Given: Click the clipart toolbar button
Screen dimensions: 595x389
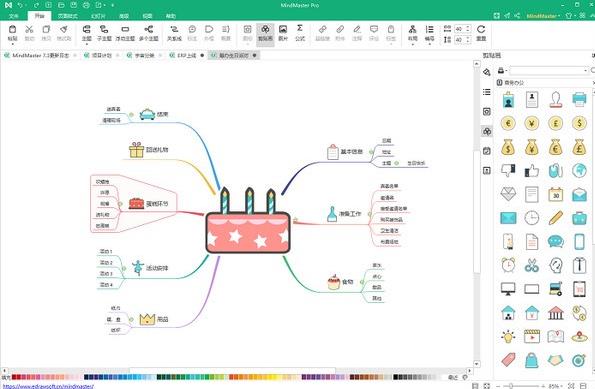Looking at the screenshot, I should pyautogui.click(x=265, y=33).
